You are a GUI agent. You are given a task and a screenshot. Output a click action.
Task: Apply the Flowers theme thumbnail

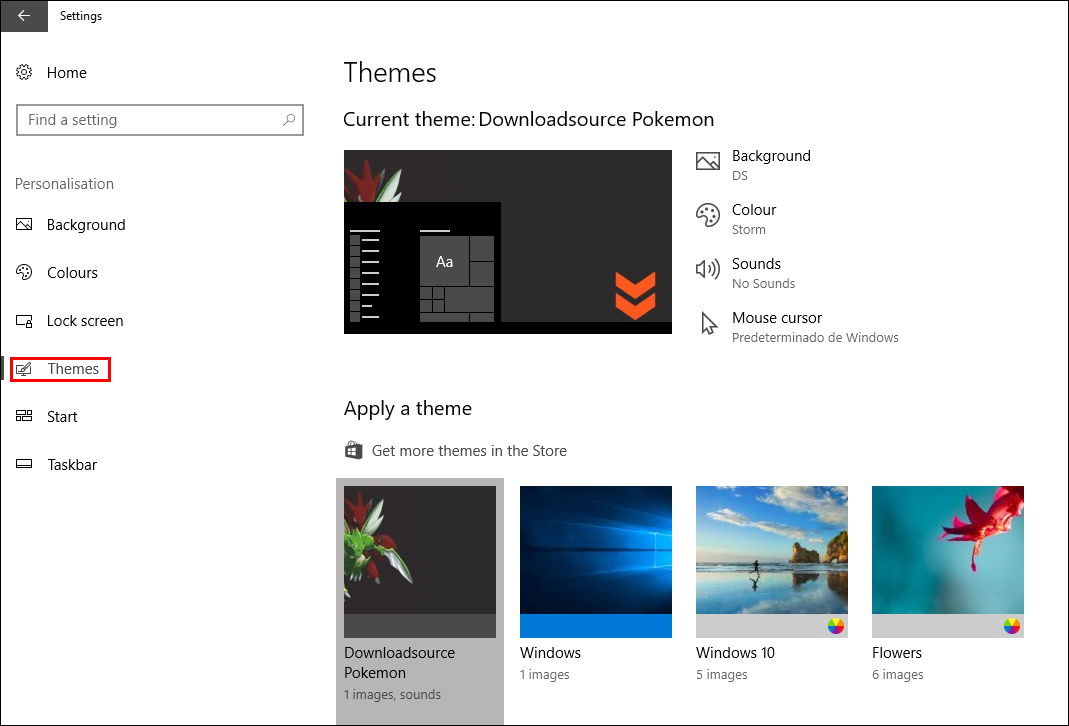948,562
